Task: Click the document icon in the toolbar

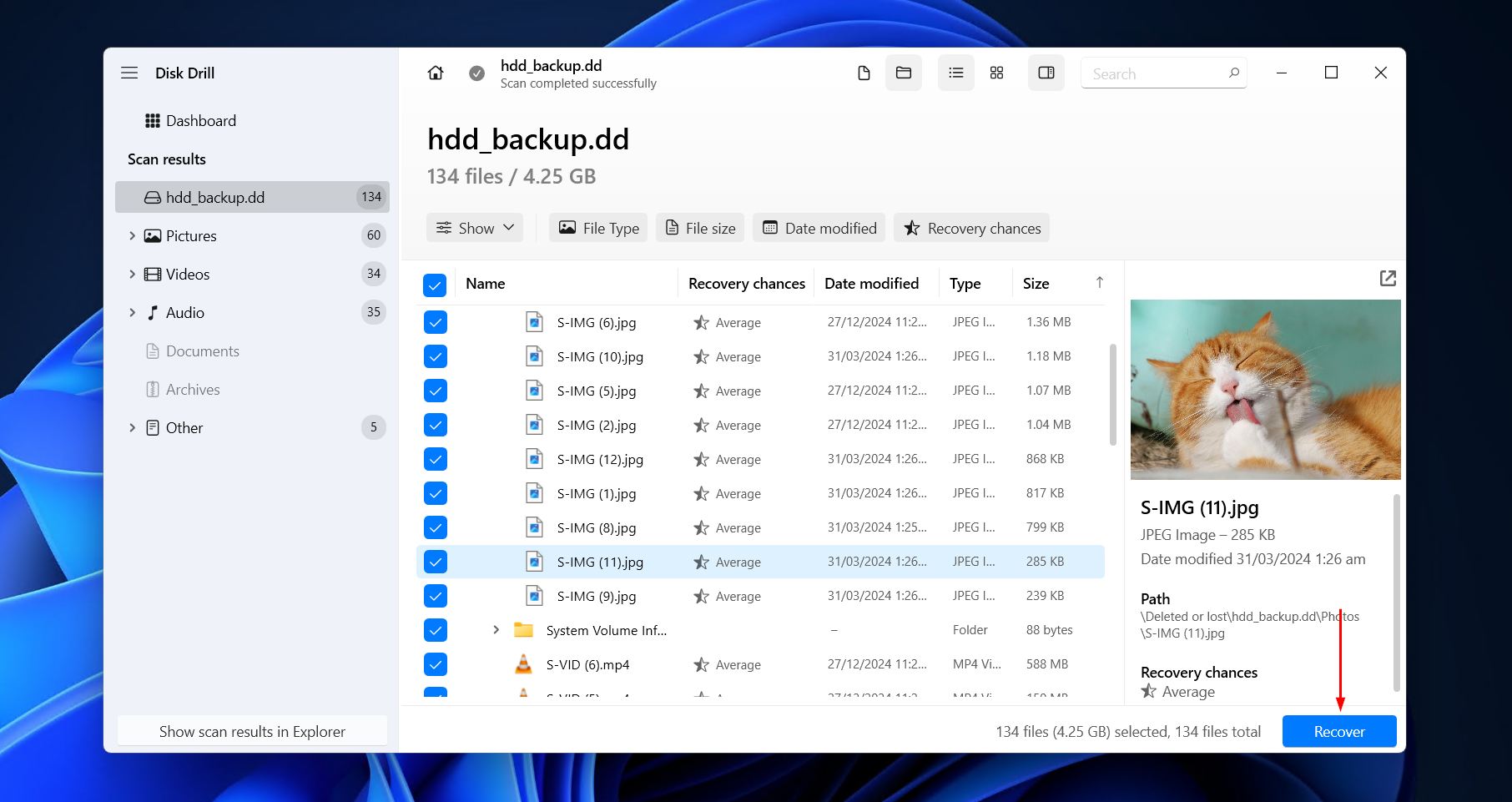Action: (x=863, y=73)
